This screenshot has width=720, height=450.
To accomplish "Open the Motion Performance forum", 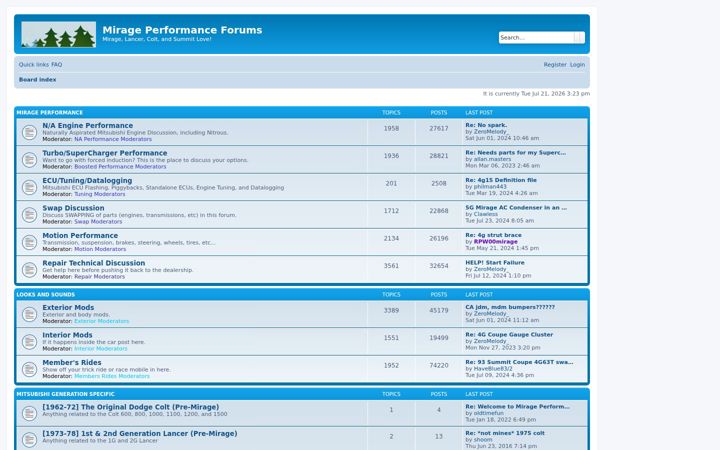I will (x=80, y=236).
